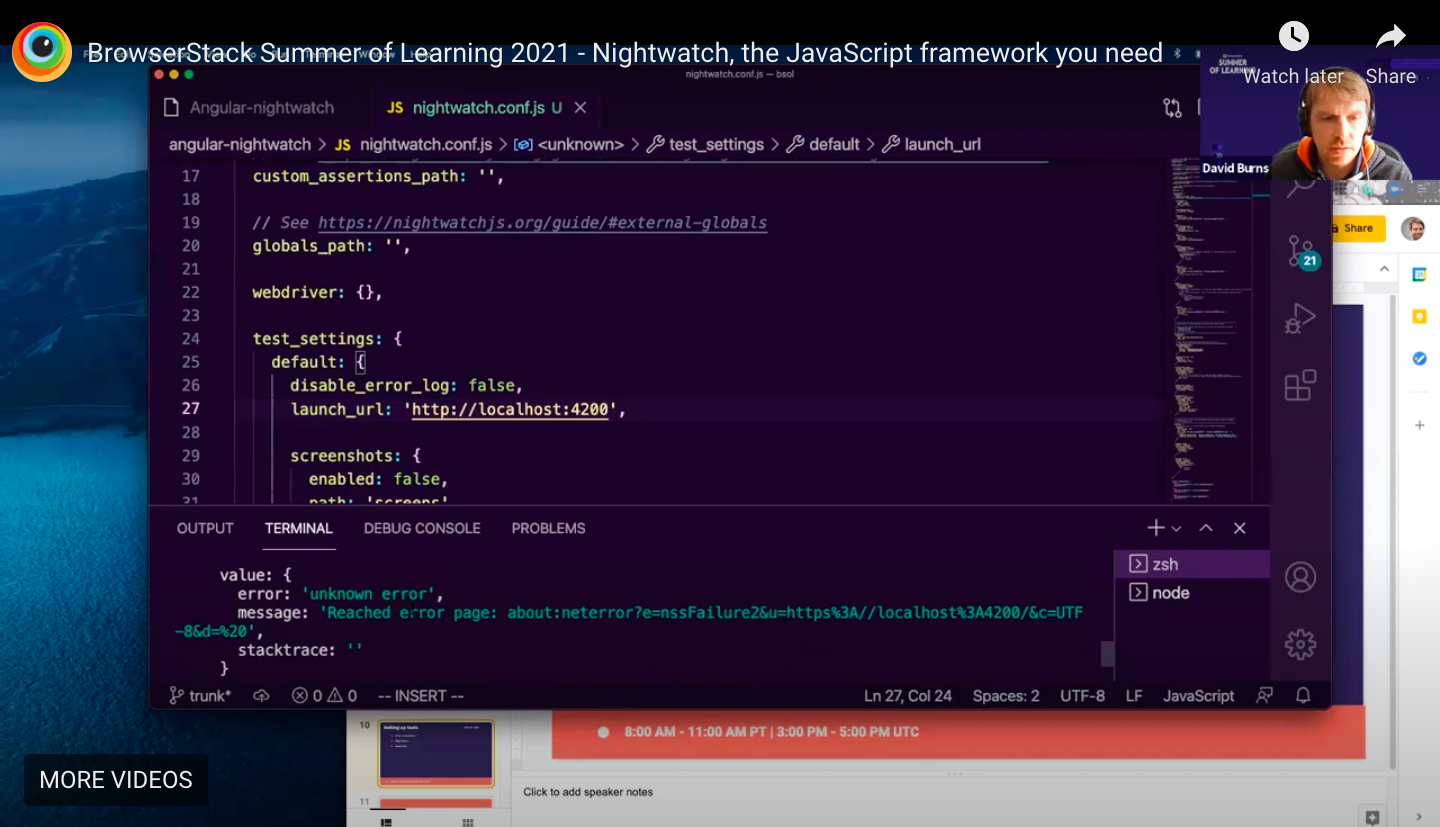Open the video title link
This screenshot has width=1440, height=827.
(x=625, y=53)
